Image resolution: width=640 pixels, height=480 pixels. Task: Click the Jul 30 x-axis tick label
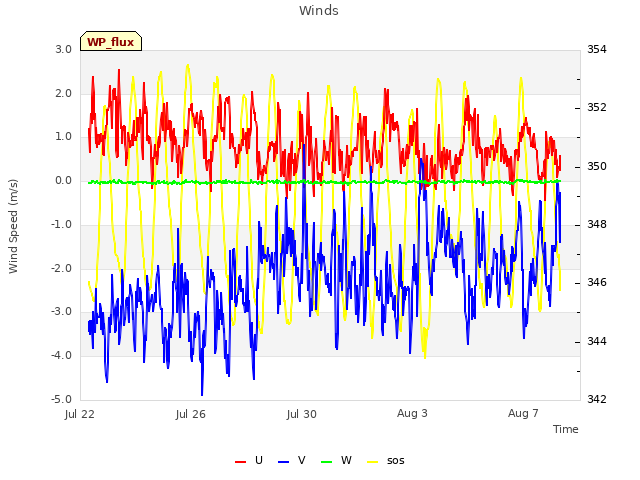(x=302, y=414)
